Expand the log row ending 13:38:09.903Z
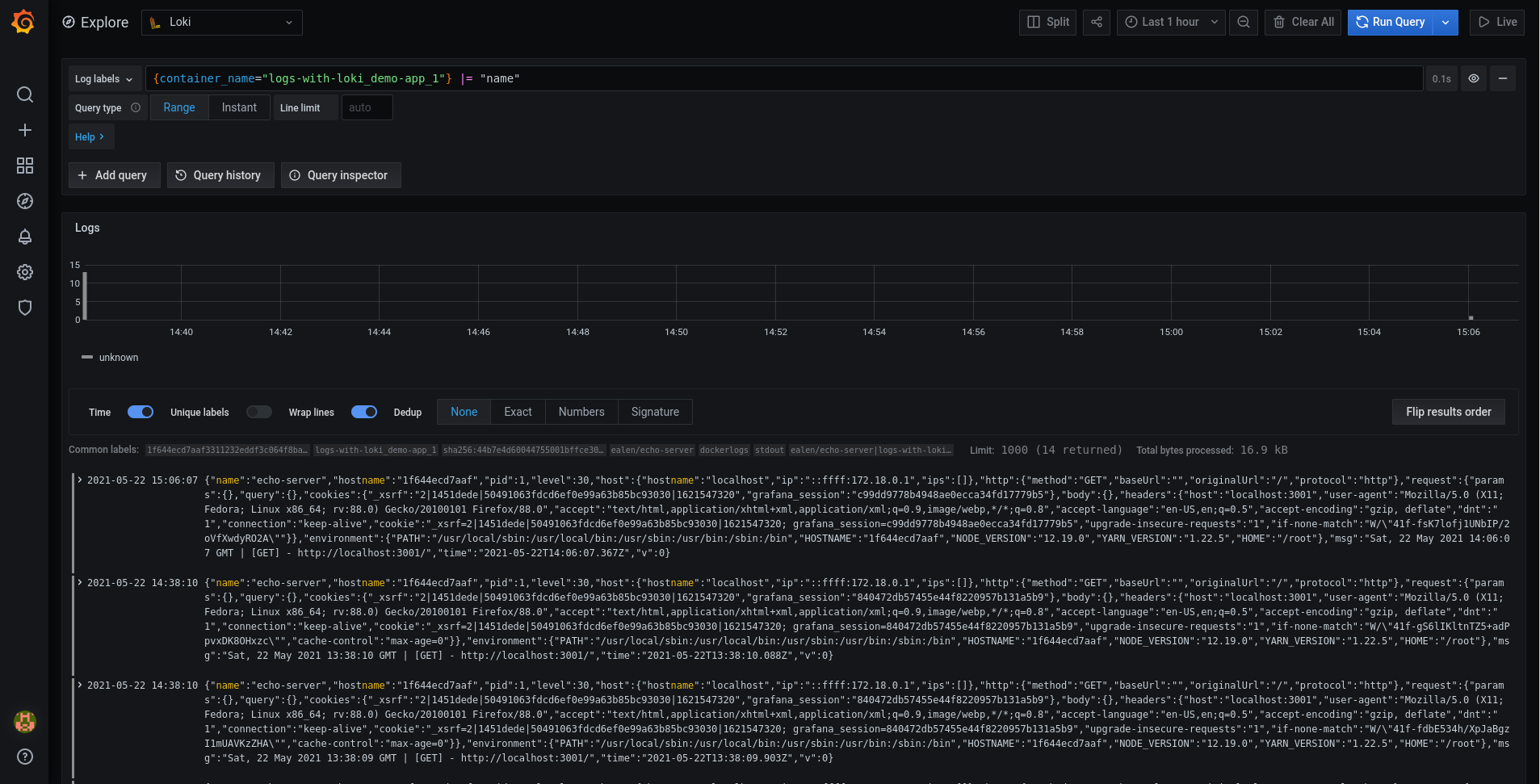This screenshot has width=1540, height=784. click(x=80, y=685)
